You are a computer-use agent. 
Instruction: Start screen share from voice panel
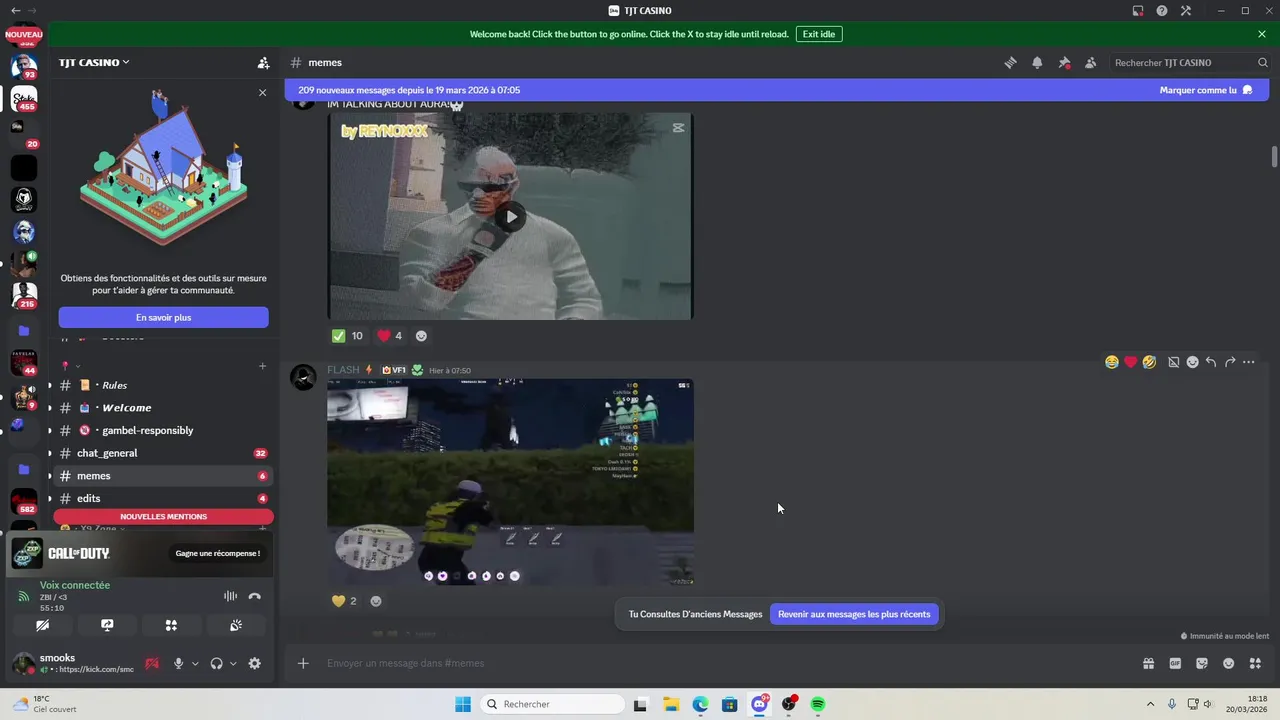pos(107,625)
